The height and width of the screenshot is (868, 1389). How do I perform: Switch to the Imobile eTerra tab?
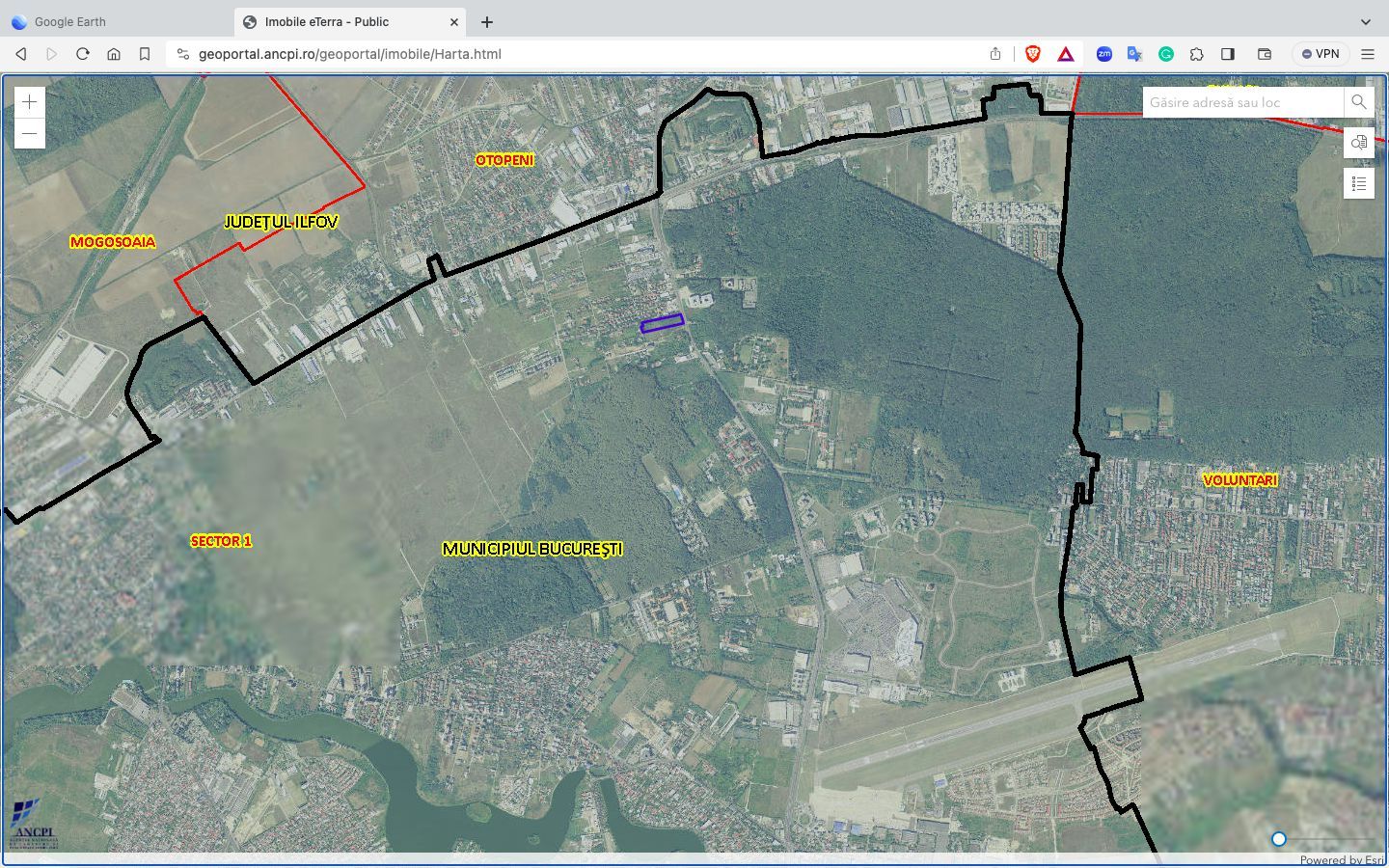point(328,21)
